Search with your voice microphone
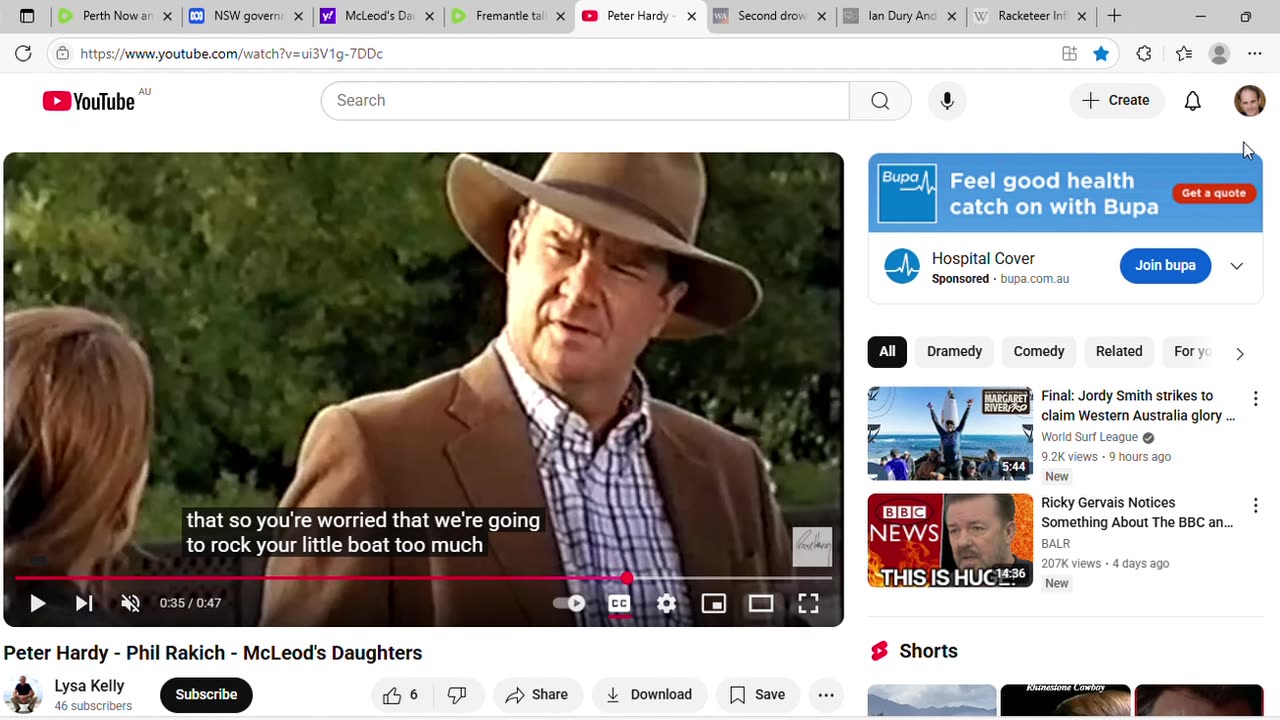The width and height of the screenshot is (1280, 720). tap(947, 100)
